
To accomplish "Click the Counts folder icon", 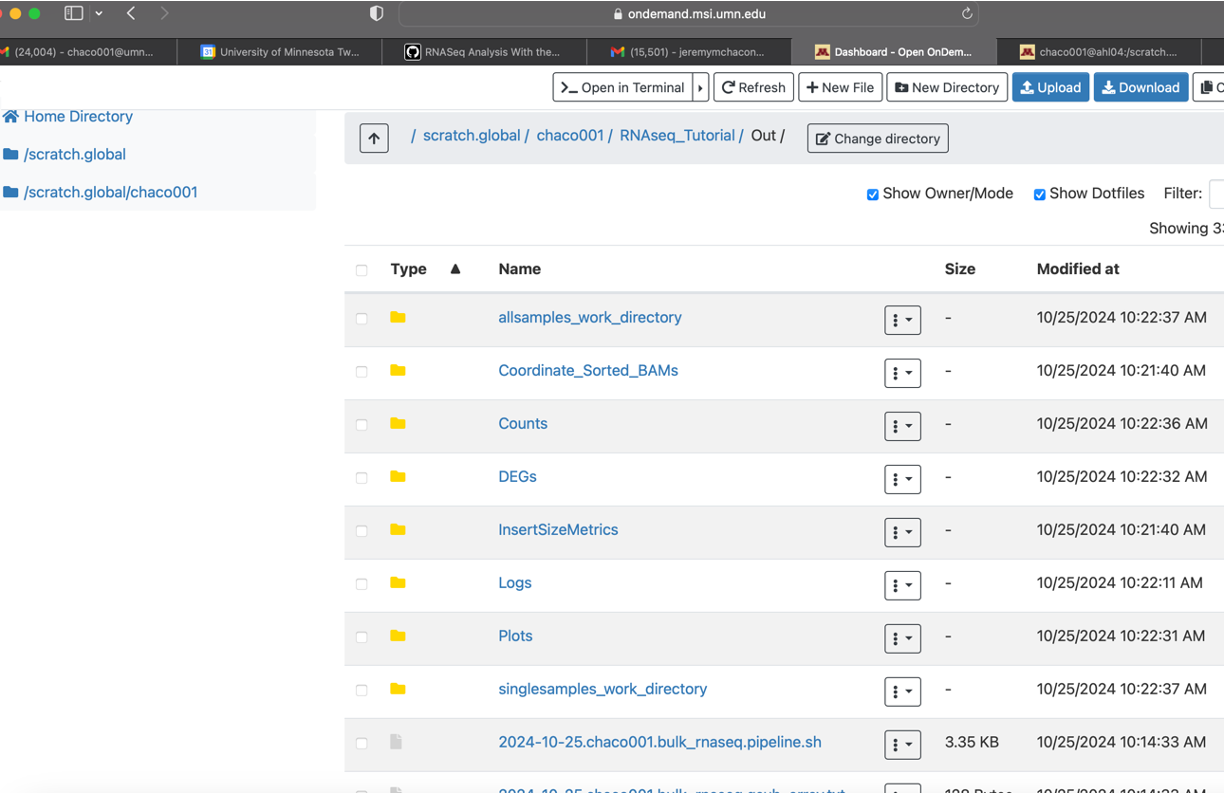I will click(x=398, y=423).
